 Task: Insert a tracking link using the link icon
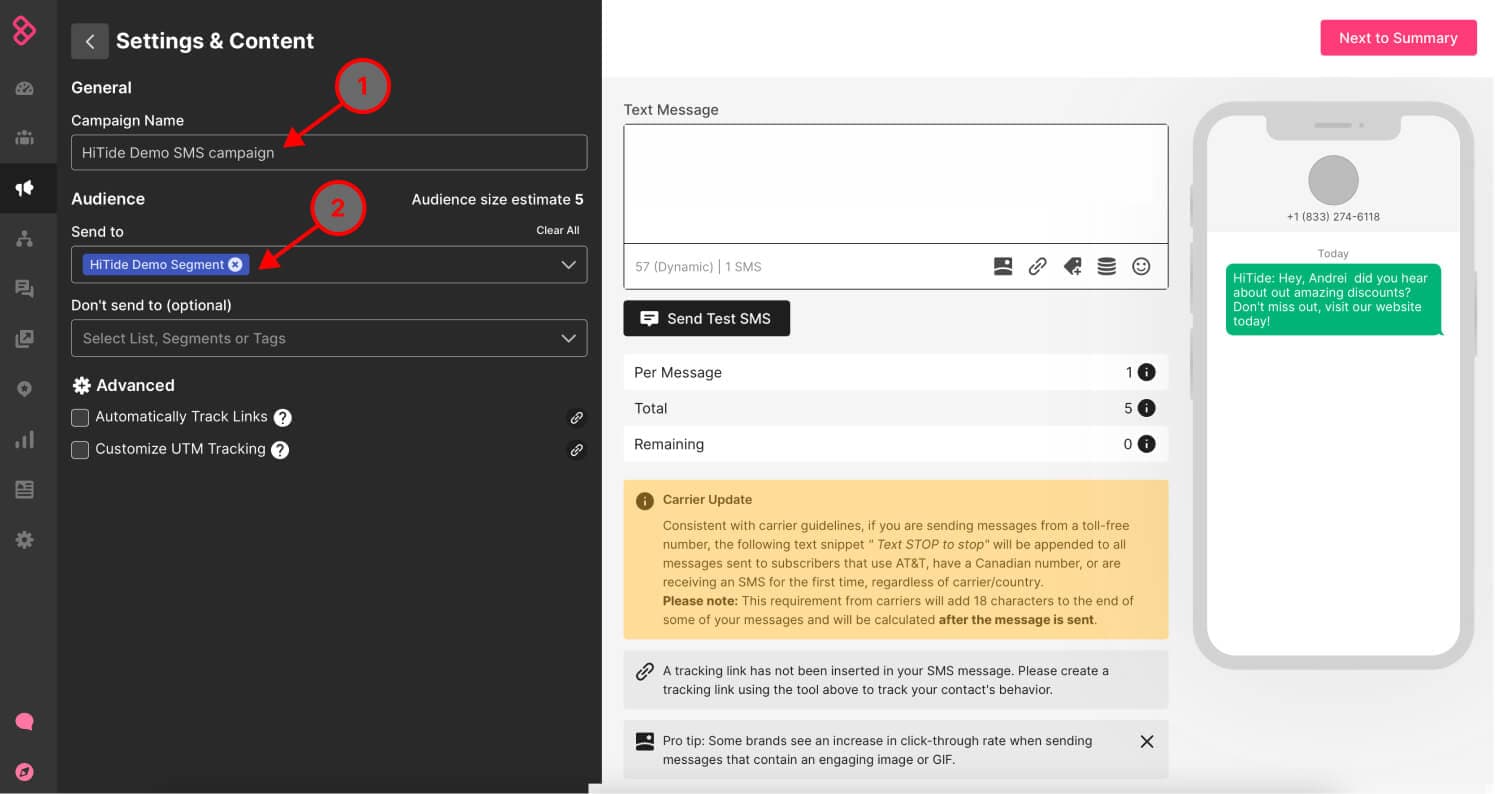[1038, 267]
